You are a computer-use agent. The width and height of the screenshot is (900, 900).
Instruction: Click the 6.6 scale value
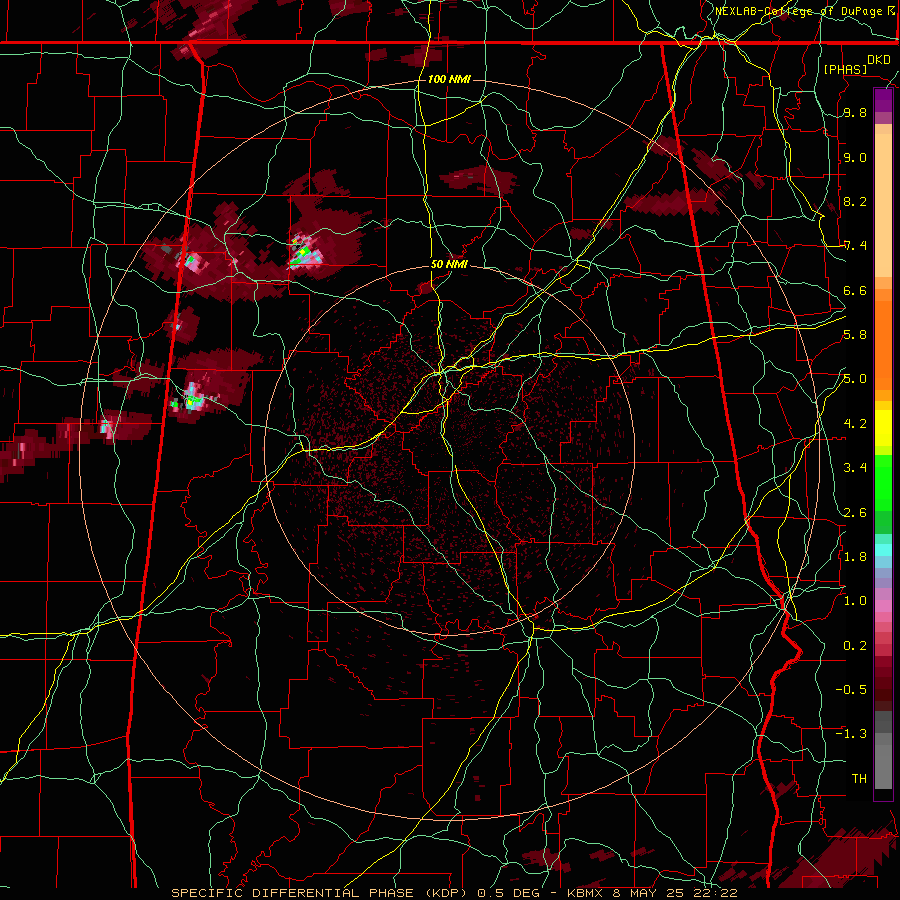[855, 290]
